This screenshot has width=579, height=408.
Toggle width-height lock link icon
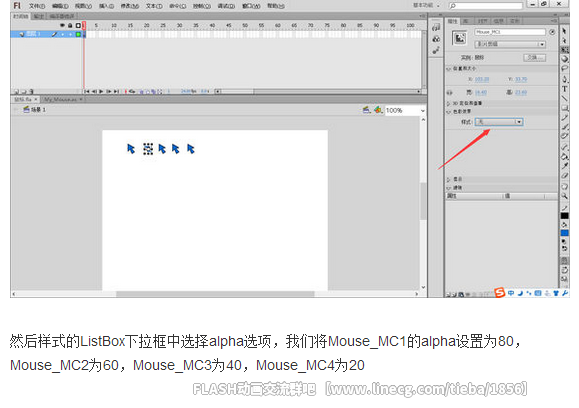(x=449, y=92)
